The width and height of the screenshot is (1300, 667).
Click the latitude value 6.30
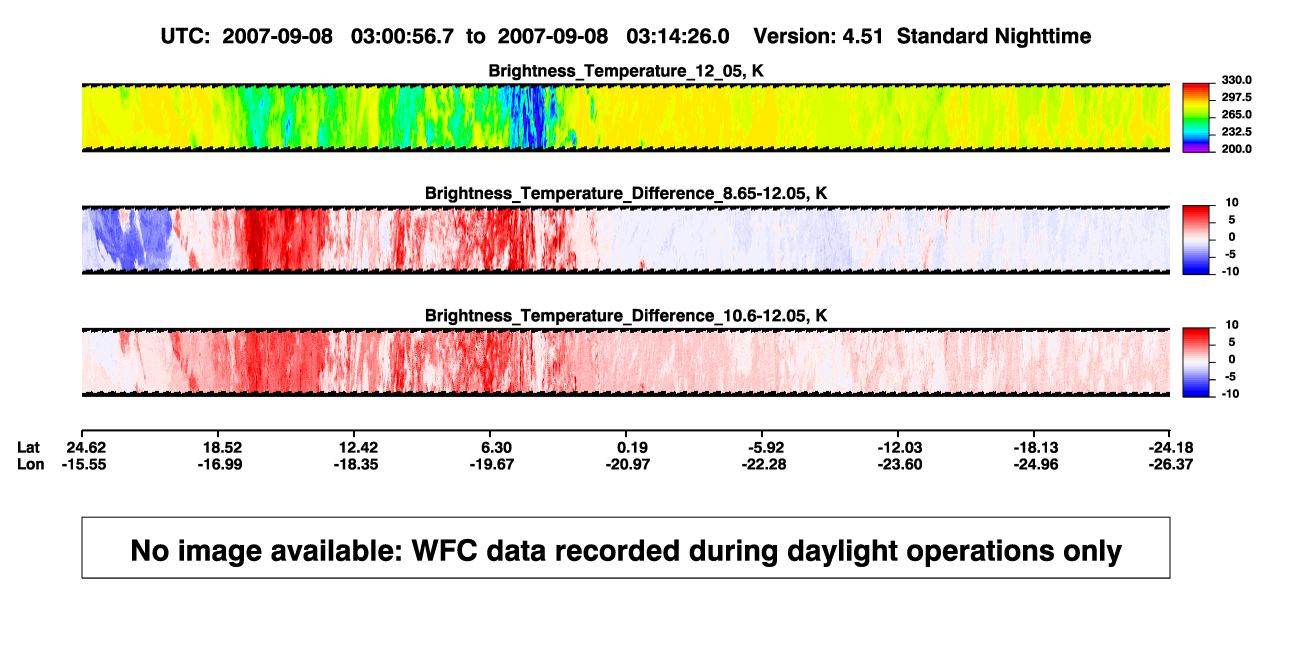tap(497, 447)
